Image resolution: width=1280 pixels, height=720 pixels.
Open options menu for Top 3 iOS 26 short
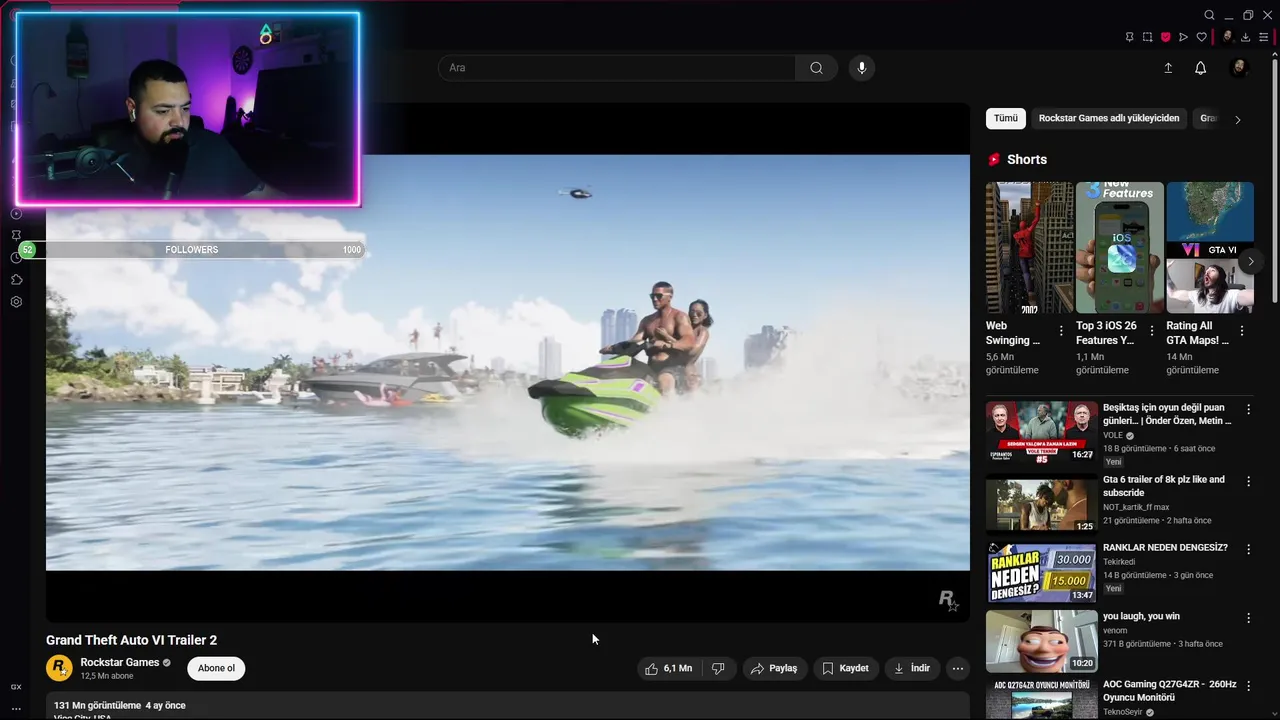pos(1151,331)
